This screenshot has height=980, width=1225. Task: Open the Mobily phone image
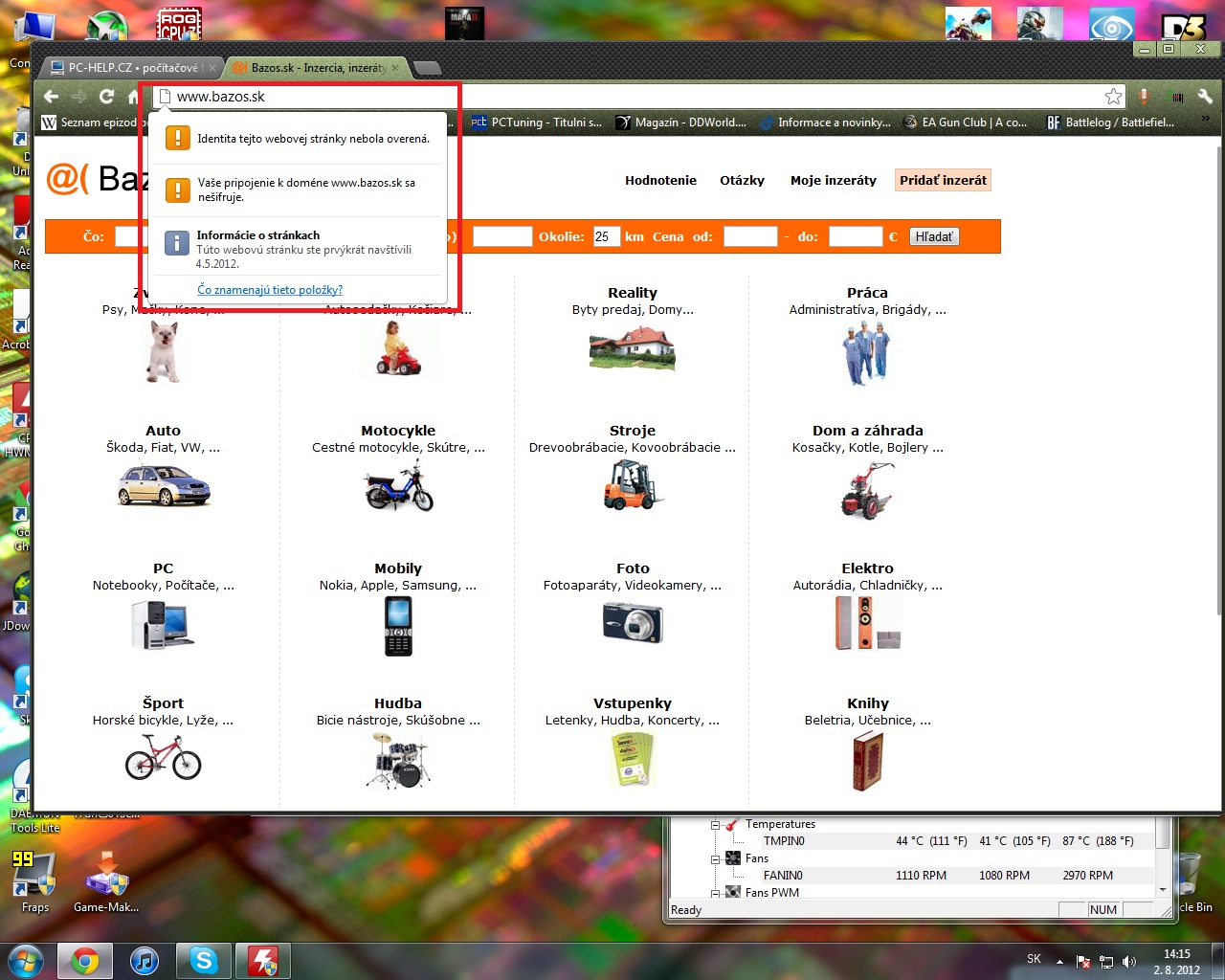[x=398, y=626]
